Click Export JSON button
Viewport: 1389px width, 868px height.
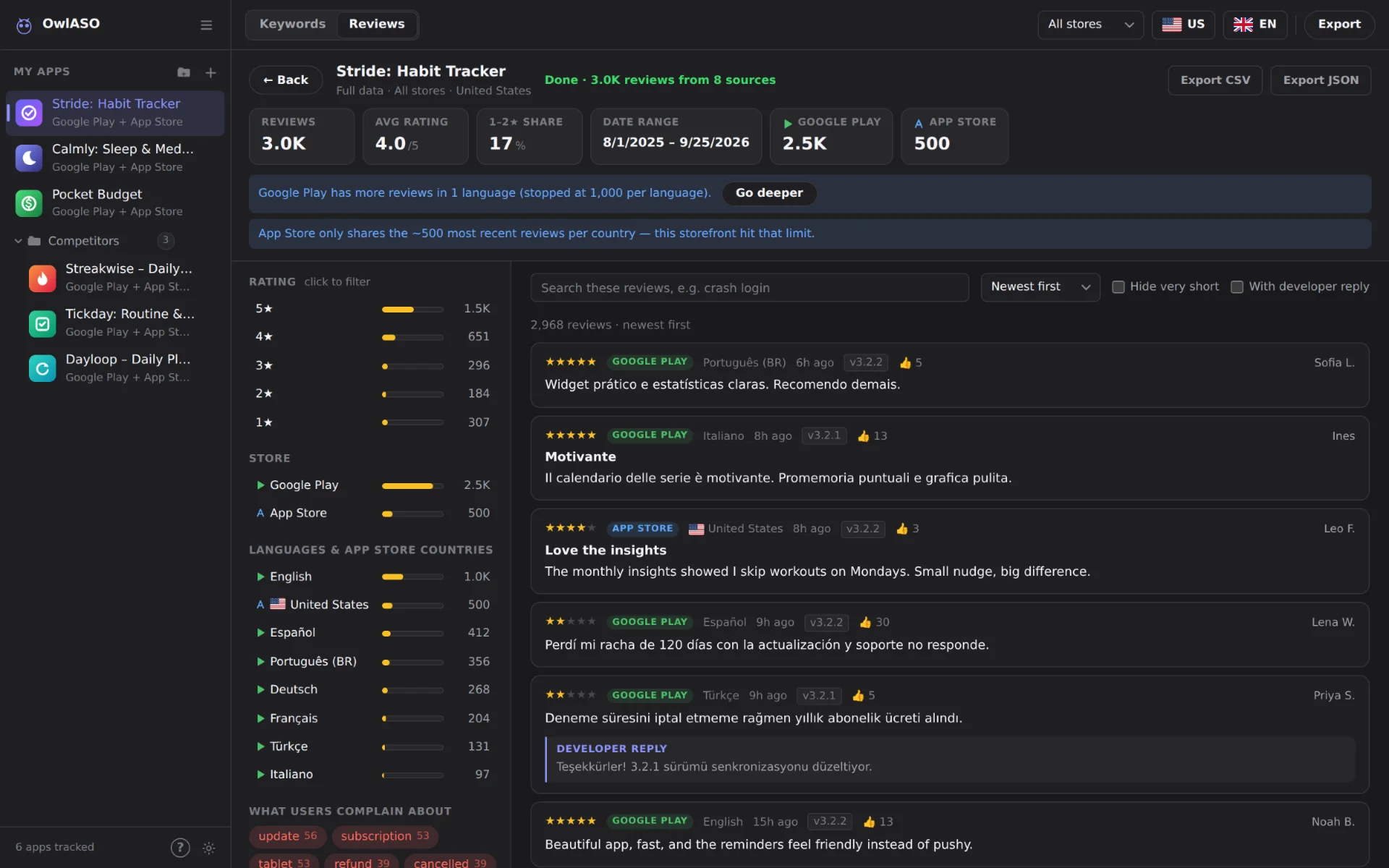[1320, 80]
